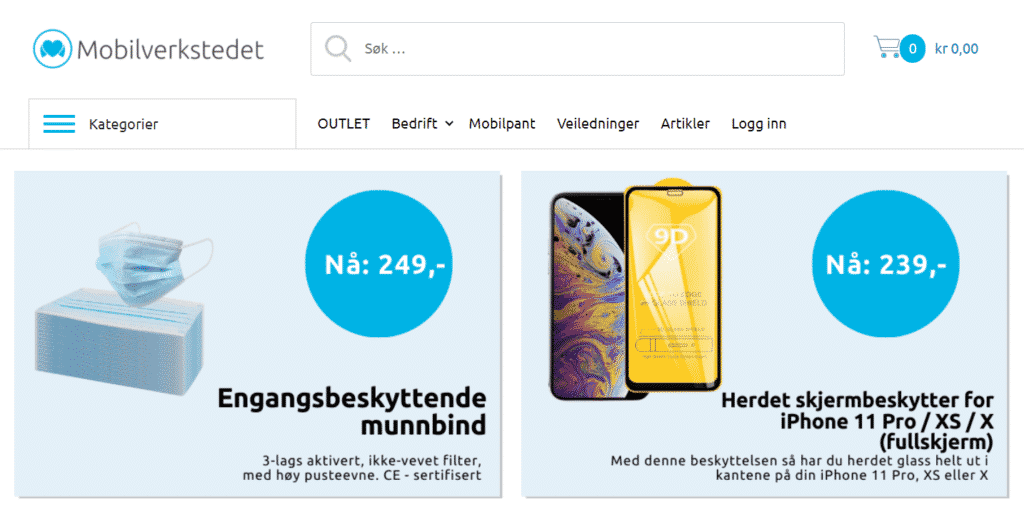Expand the Kategorier menu panel

pyautogui.click(x=162, y=124)
